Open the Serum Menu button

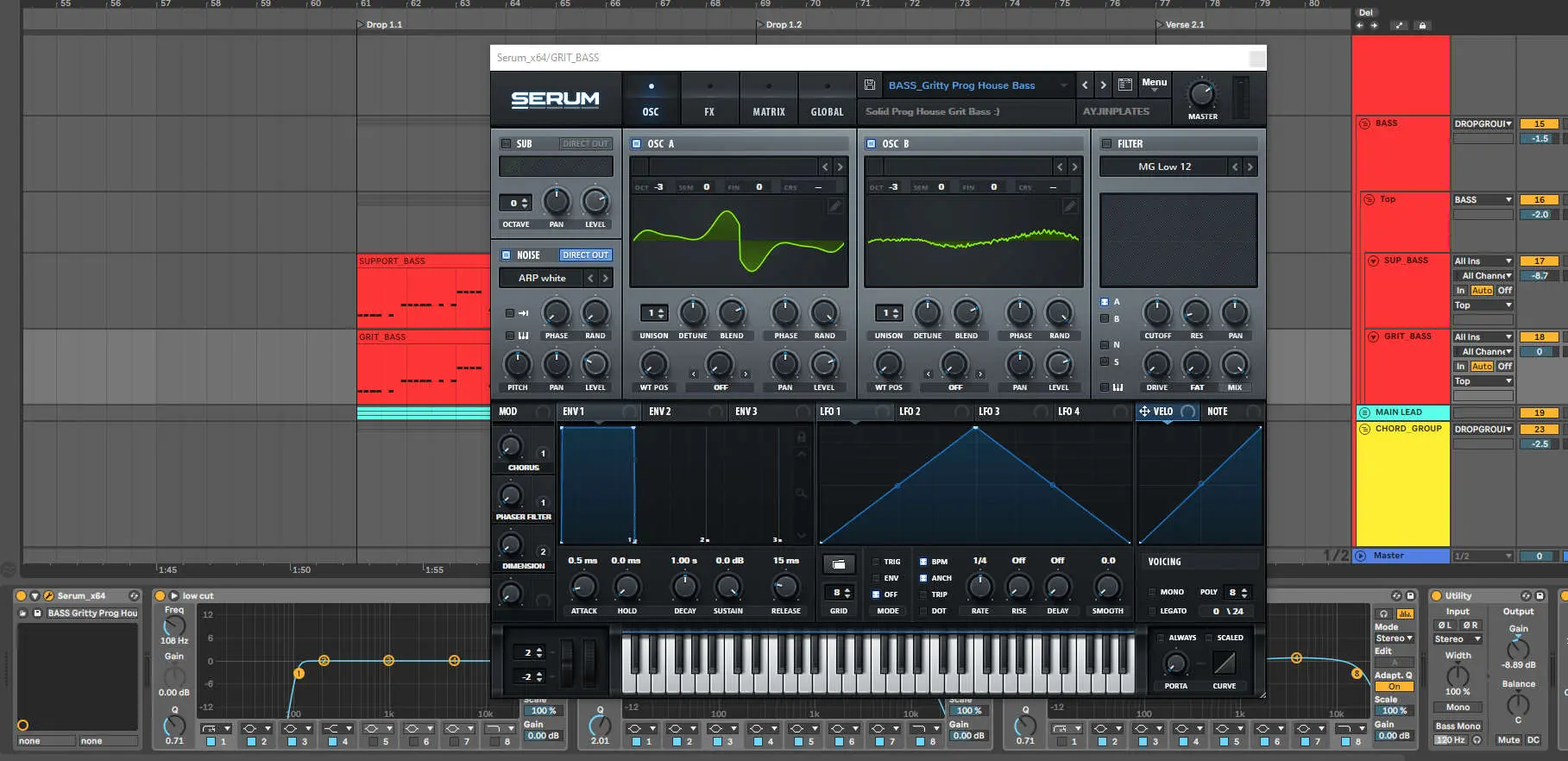pyautogui.click(x=1154, y=83)
